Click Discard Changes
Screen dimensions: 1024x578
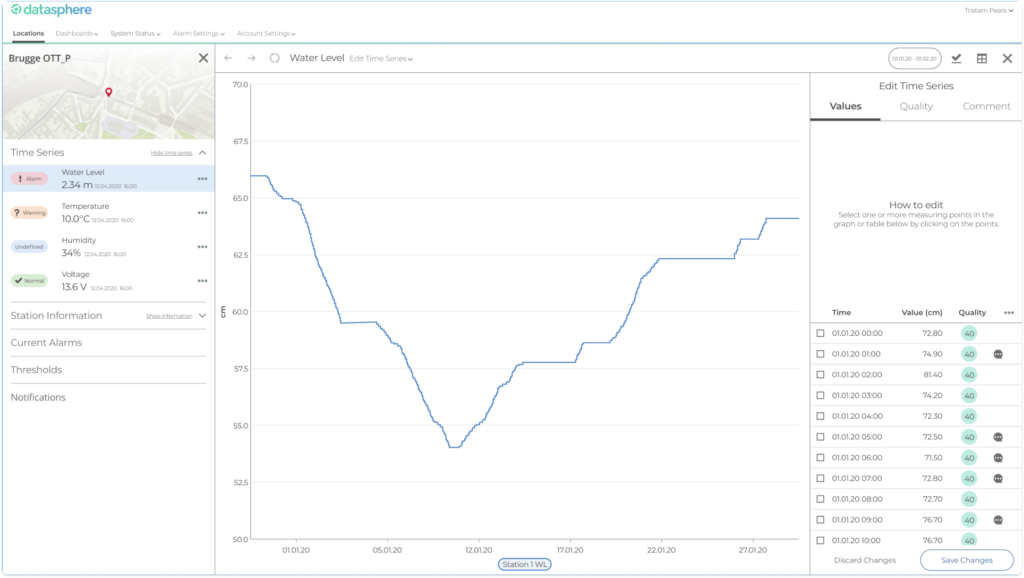tap(865, 560)
